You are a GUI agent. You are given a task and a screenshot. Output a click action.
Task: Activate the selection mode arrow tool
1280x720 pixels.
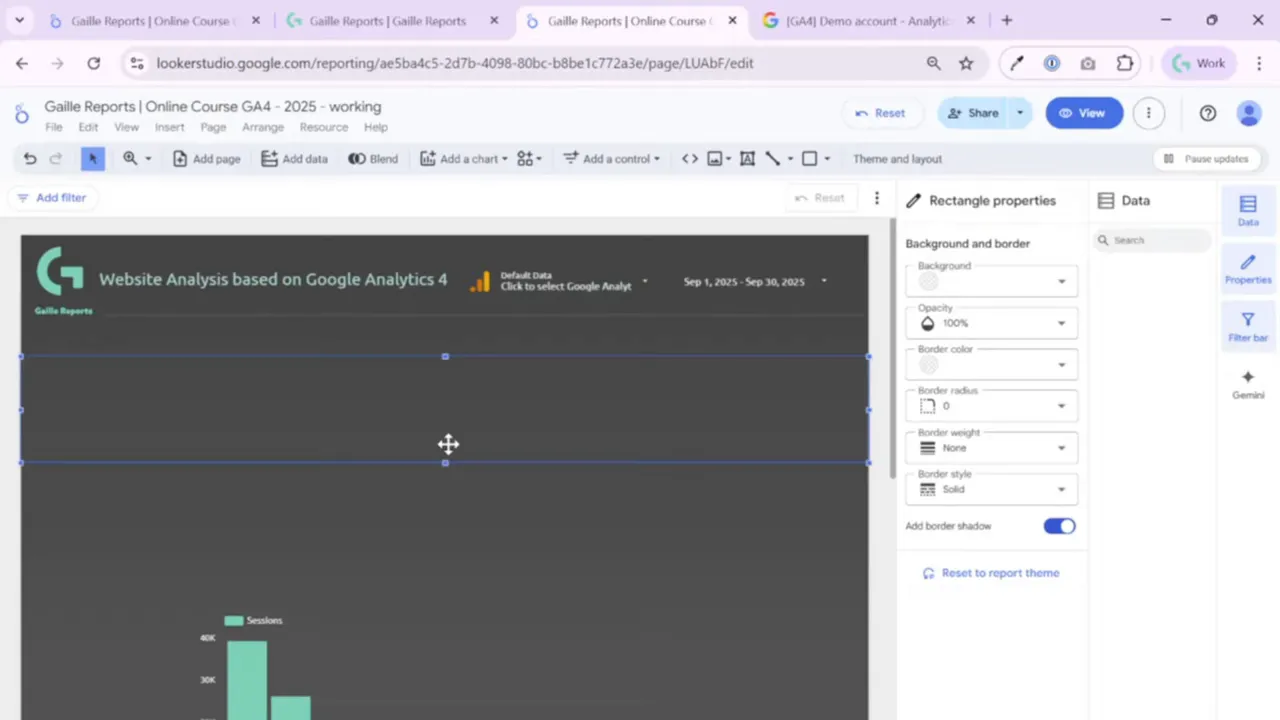(93, 159)
